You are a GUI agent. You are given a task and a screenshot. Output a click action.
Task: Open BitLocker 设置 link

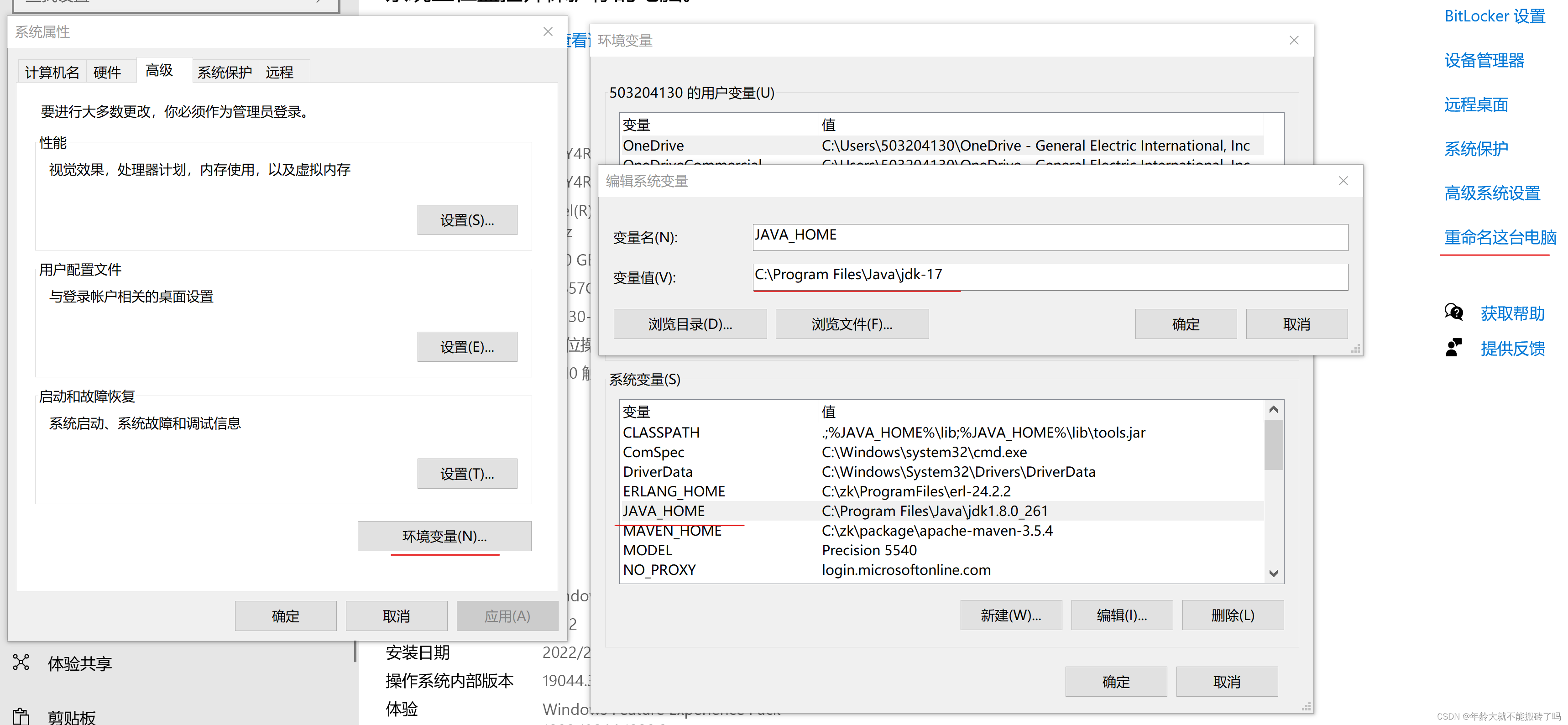coord(1495,16)
